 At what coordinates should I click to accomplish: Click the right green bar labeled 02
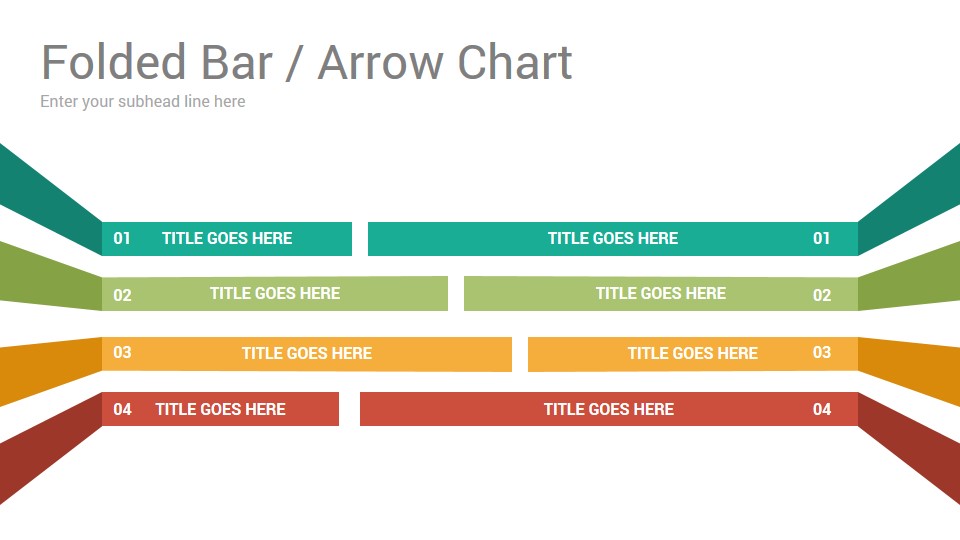click(x=661, y=294)
